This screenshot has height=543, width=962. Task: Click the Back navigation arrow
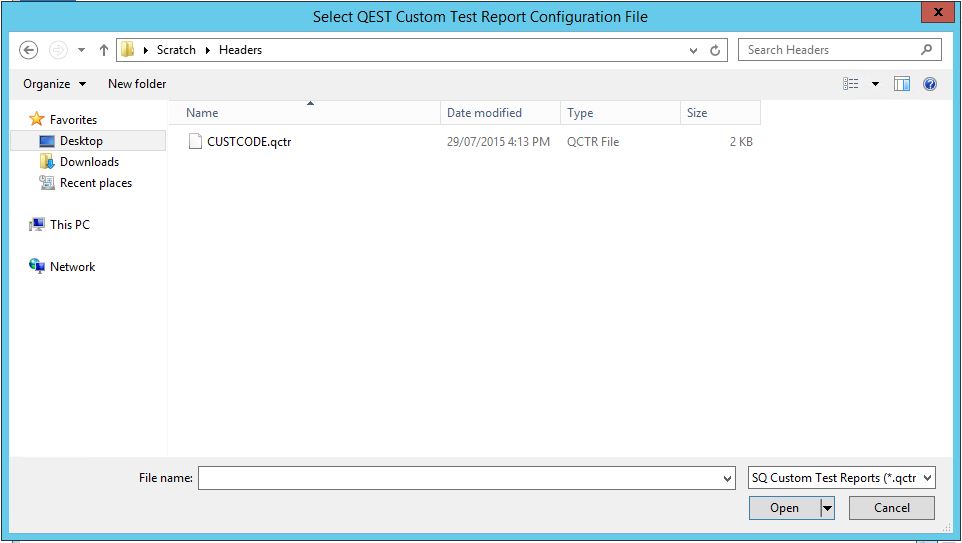(29, 50)
